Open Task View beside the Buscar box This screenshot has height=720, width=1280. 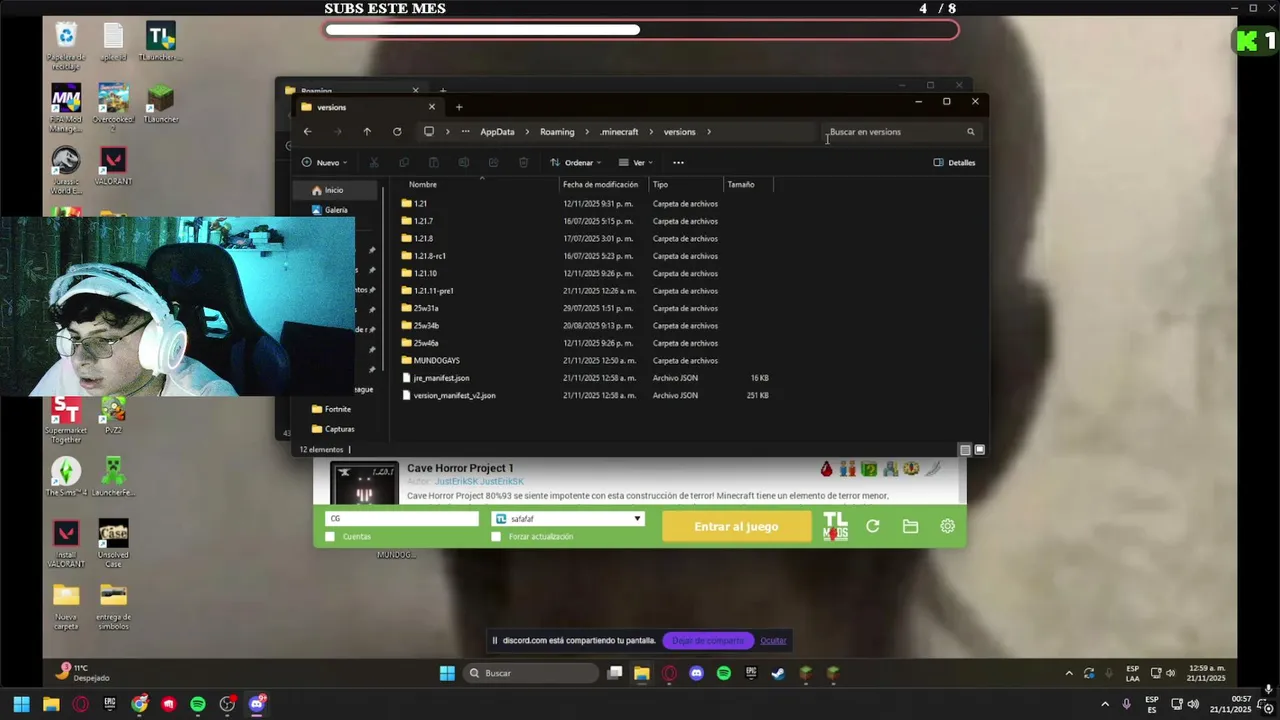(x=615, y=673)
